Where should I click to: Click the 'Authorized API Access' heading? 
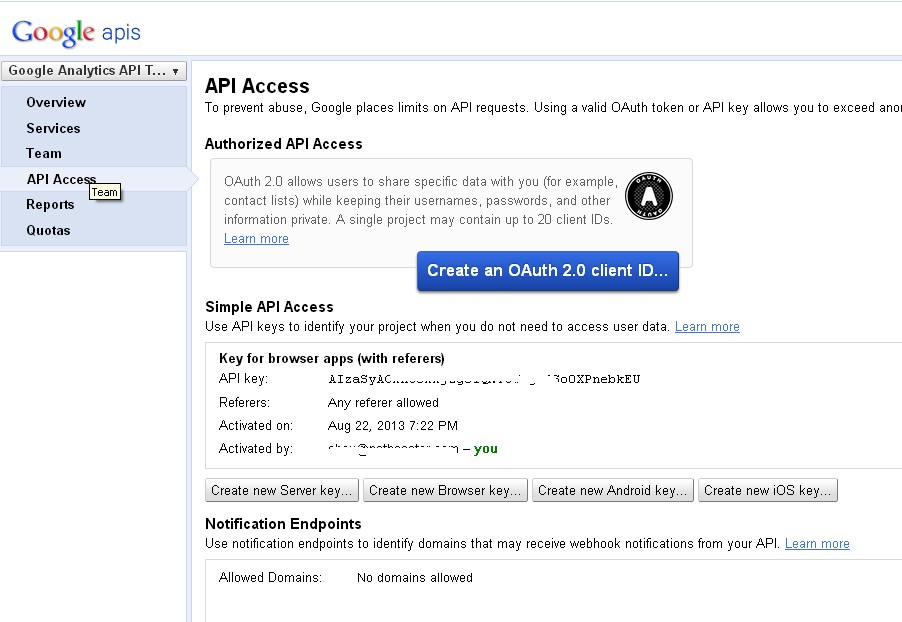(x=284, y=144)
